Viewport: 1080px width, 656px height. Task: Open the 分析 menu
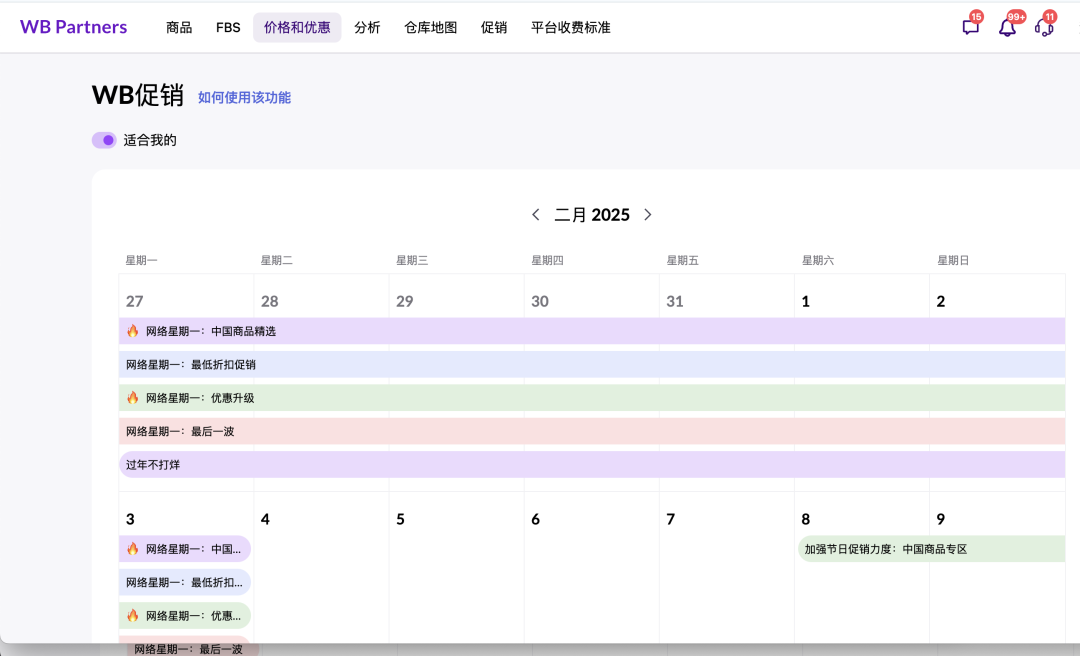pyautogui.click(x=367, y=28)
